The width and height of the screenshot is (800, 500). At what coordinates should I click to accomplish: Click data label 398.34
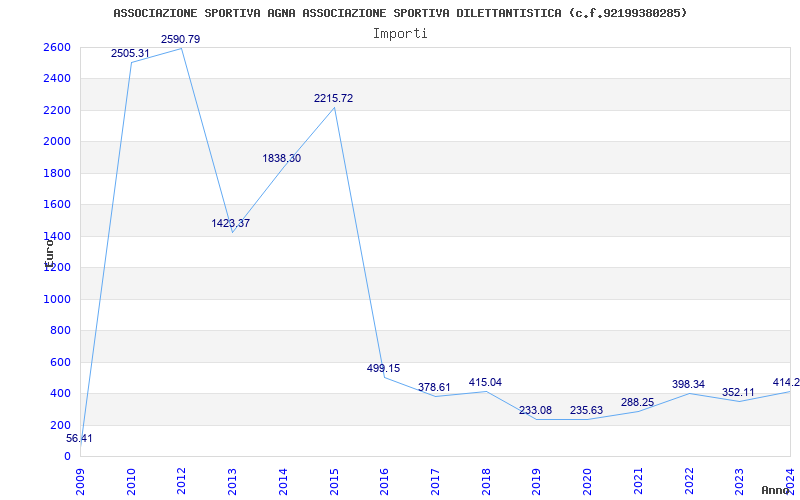point(688,384)
